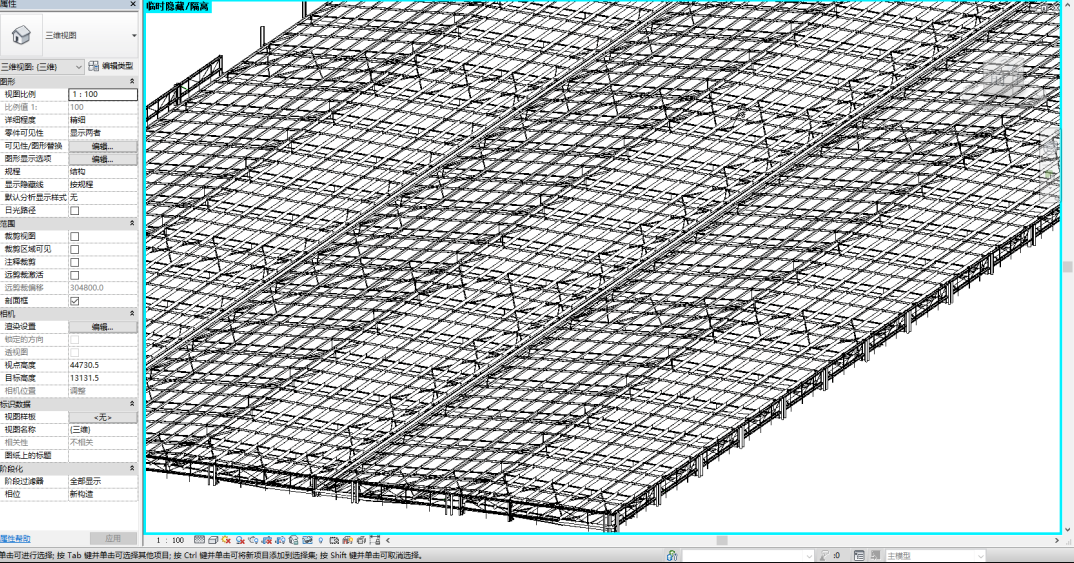Click the design options icon in status bar
This screenshot has height=563, width=1074.
click(858, 555)
